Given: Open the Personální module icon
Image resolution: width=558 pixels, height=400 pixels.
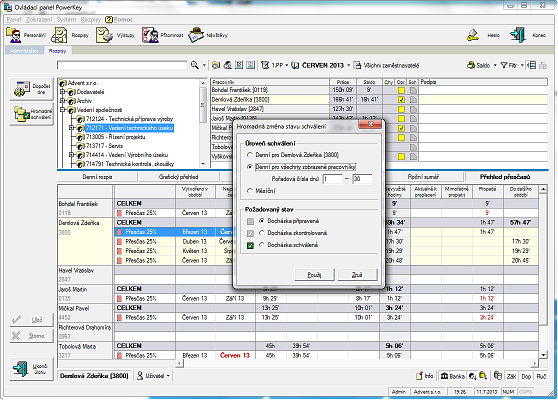Looking at the screenshot, I should click(x=14, y=35).
